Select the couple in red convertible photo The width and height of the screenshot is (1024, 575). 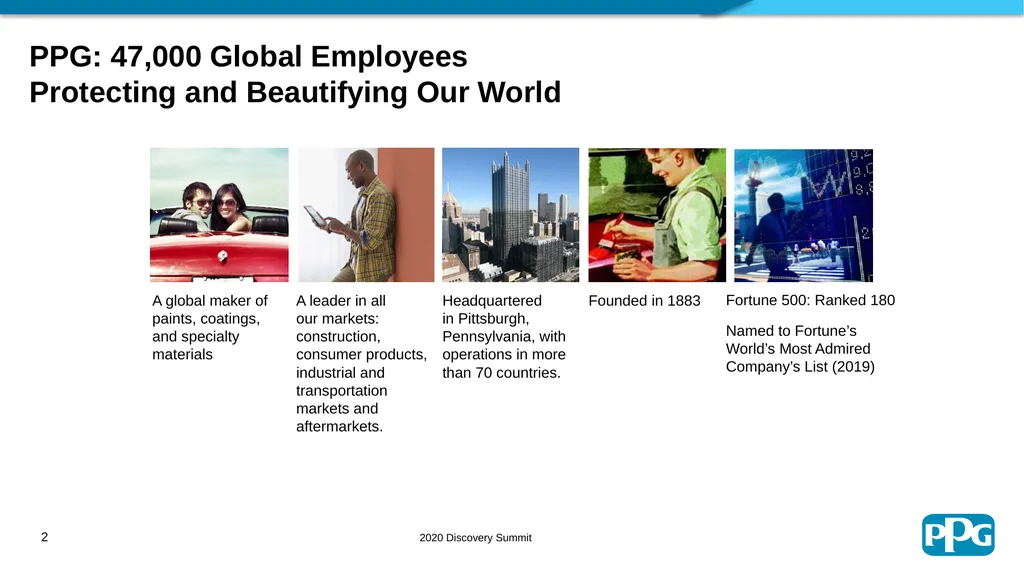[x=219, y=215]
